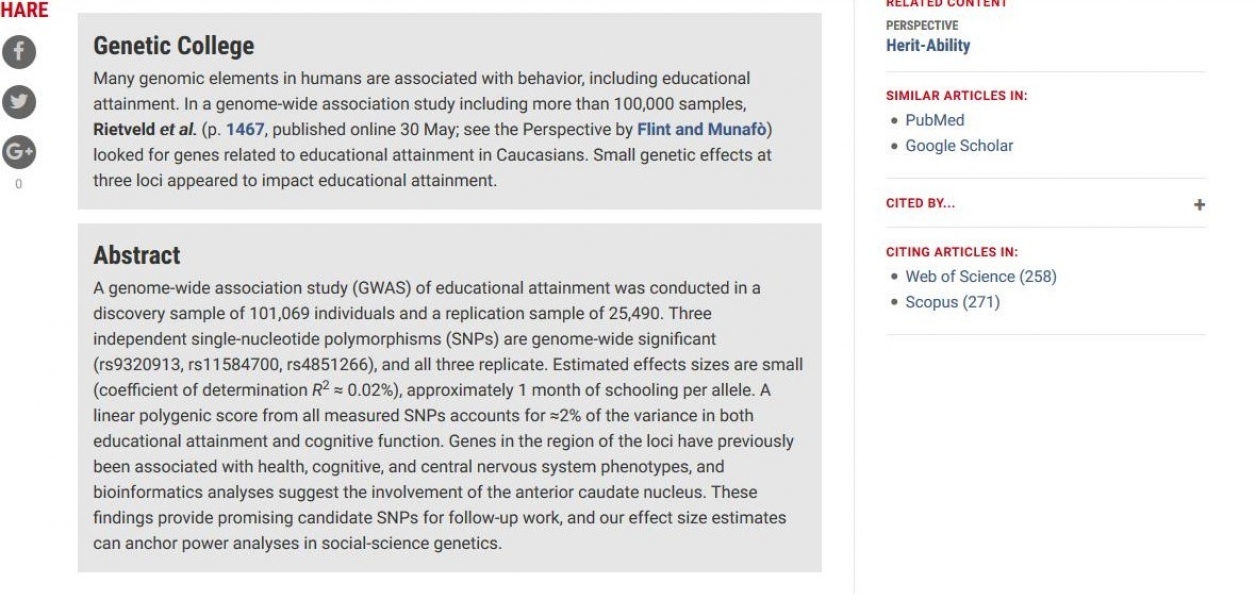
Task: Click the share count below Google Plus
Action: [19, 184]
